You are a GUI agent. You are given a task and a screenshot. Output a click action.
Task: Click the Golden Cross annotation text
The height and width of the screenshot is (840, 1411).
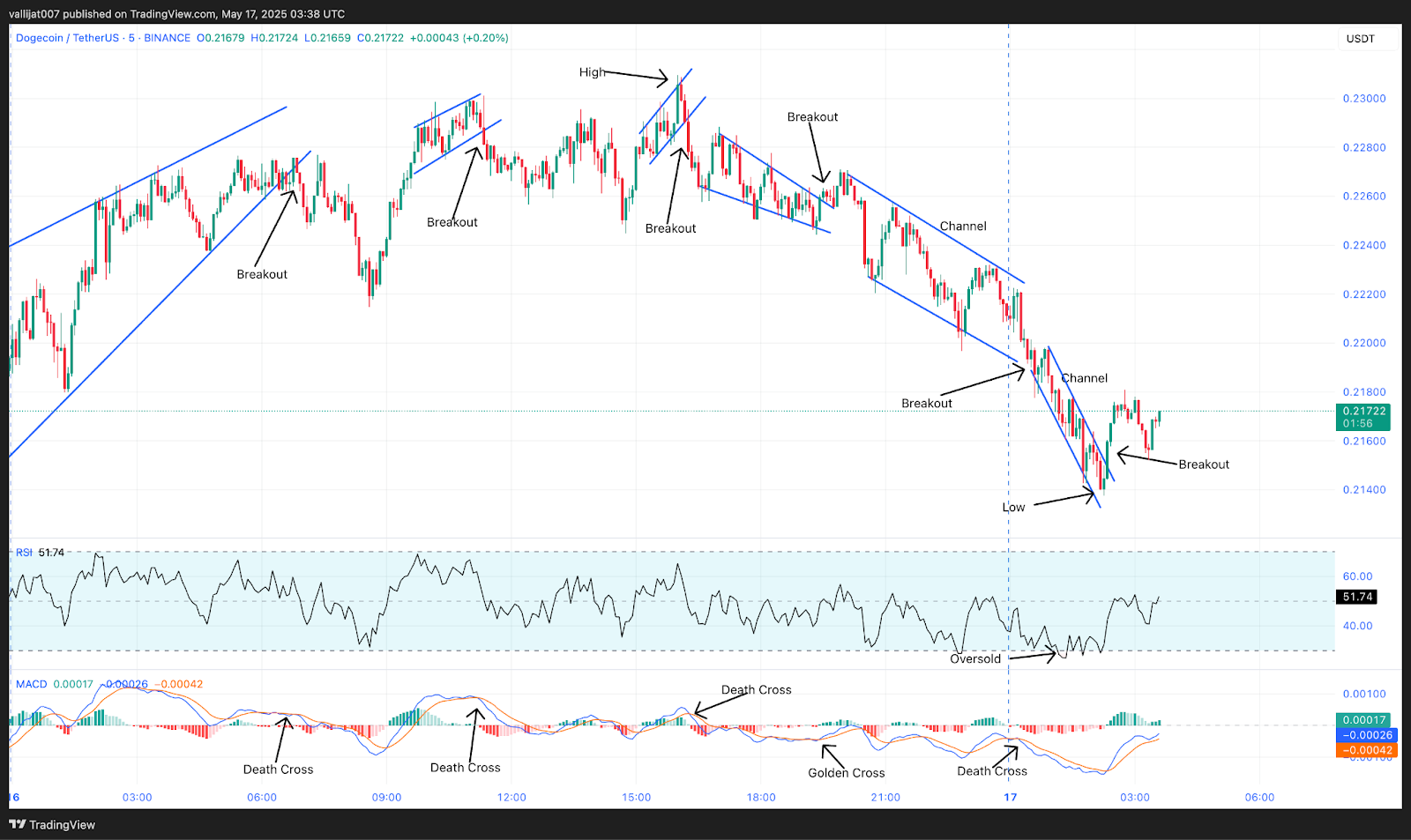point(847,773)
